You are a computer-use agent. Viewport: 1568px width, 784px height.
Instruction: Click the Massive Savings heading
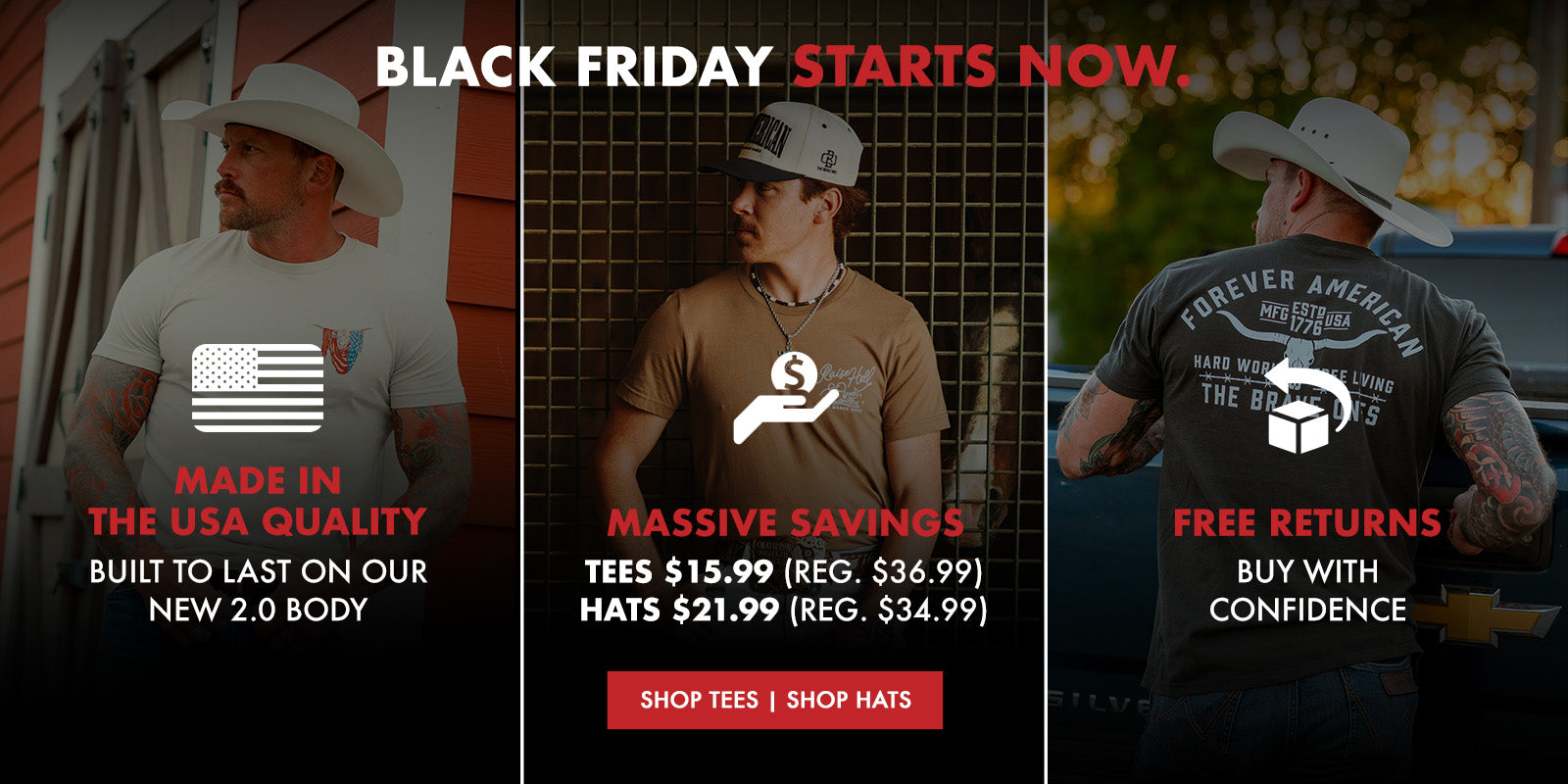coord(785,522)
